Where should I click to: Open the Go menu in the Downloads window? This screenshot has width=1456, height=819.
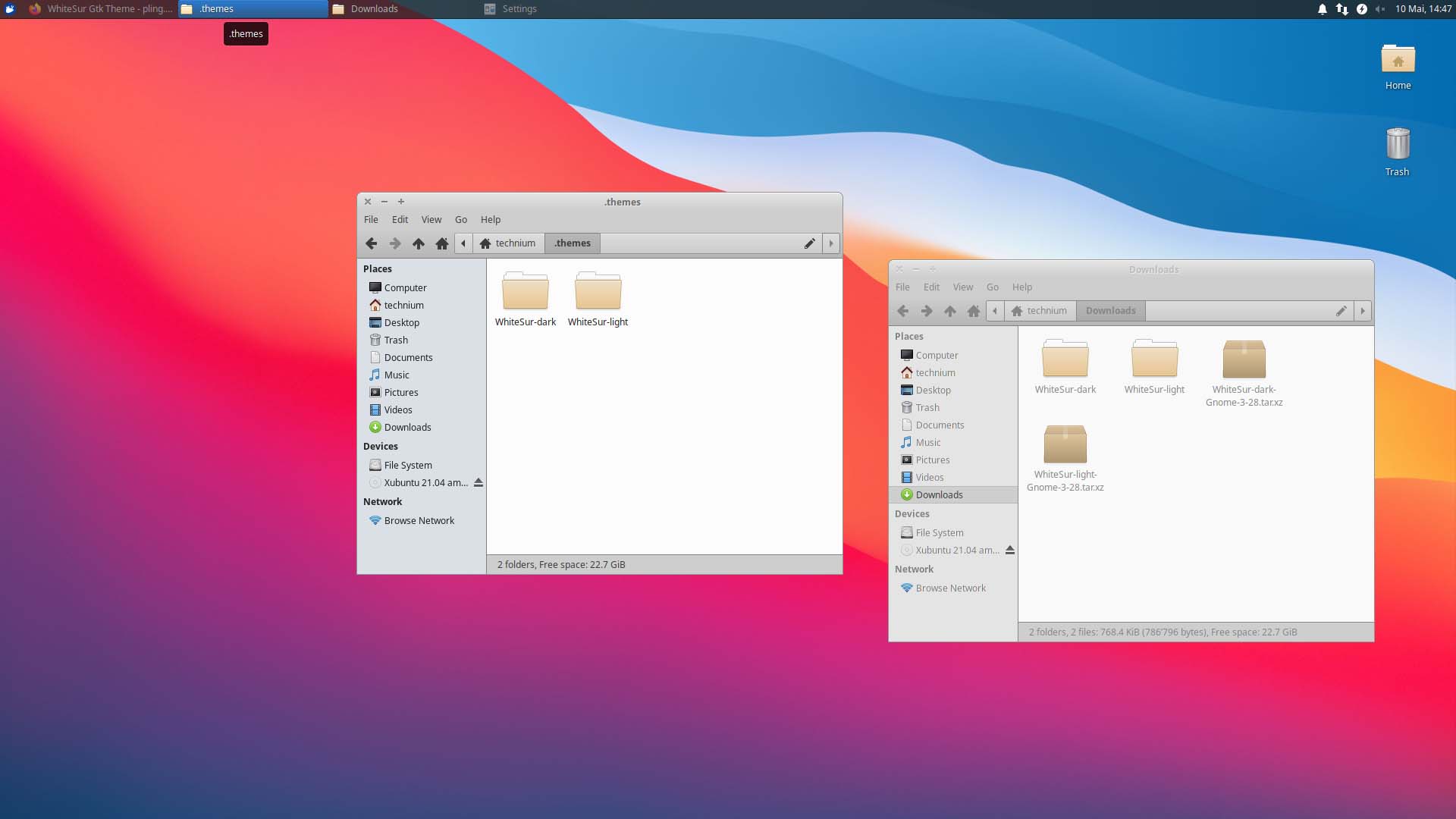click(992, 287)
